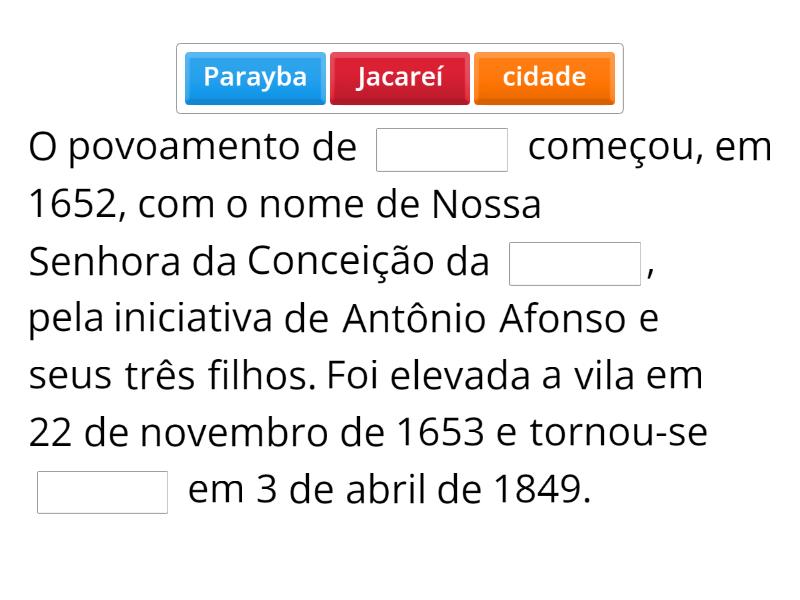Click the blank after 'O povoamento de'
The height and width of the screenshot is (600, 800).
click(442, 150)
